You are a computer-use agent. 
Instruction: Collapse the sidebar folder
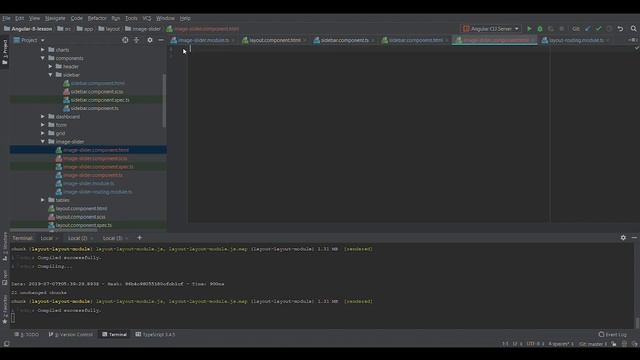[50, 75]
